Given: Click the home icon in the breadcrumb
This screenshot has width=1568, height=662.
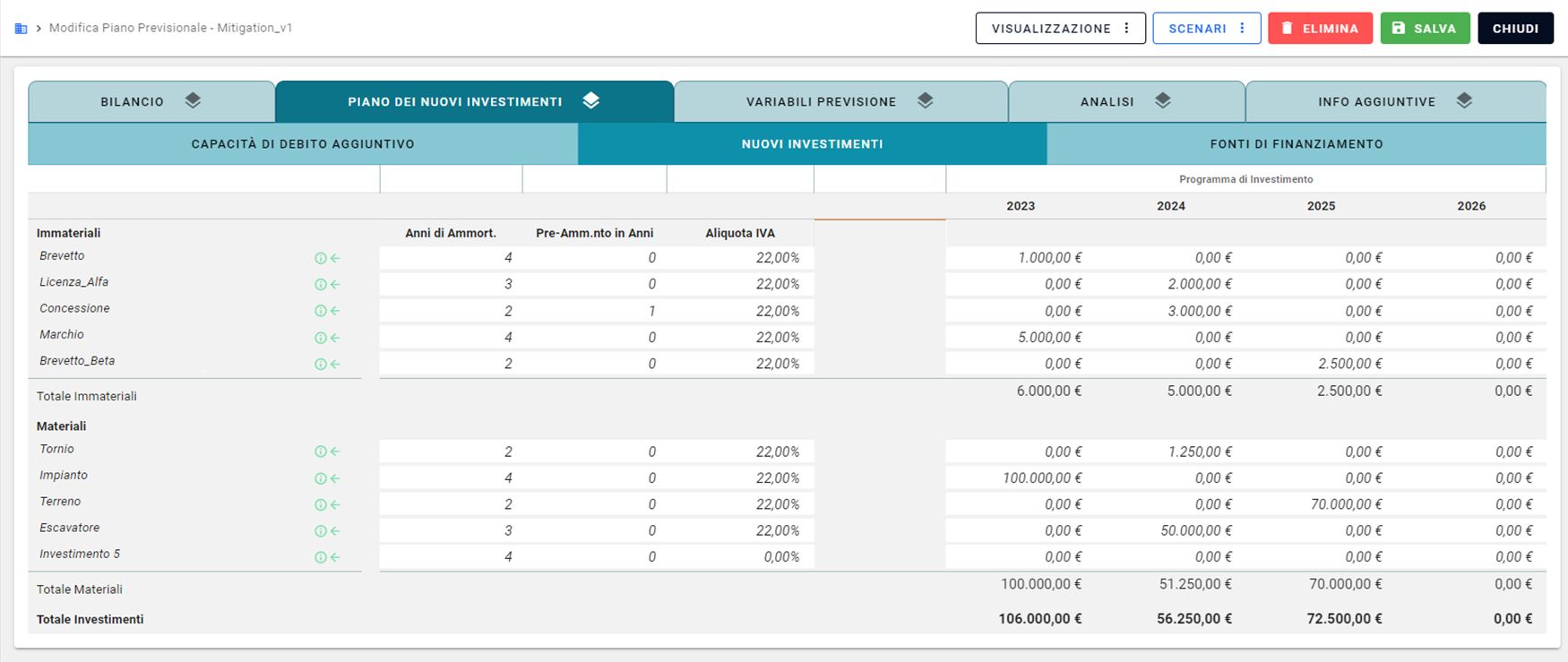Looking at the screenshot, I should (x=21, y=29).
